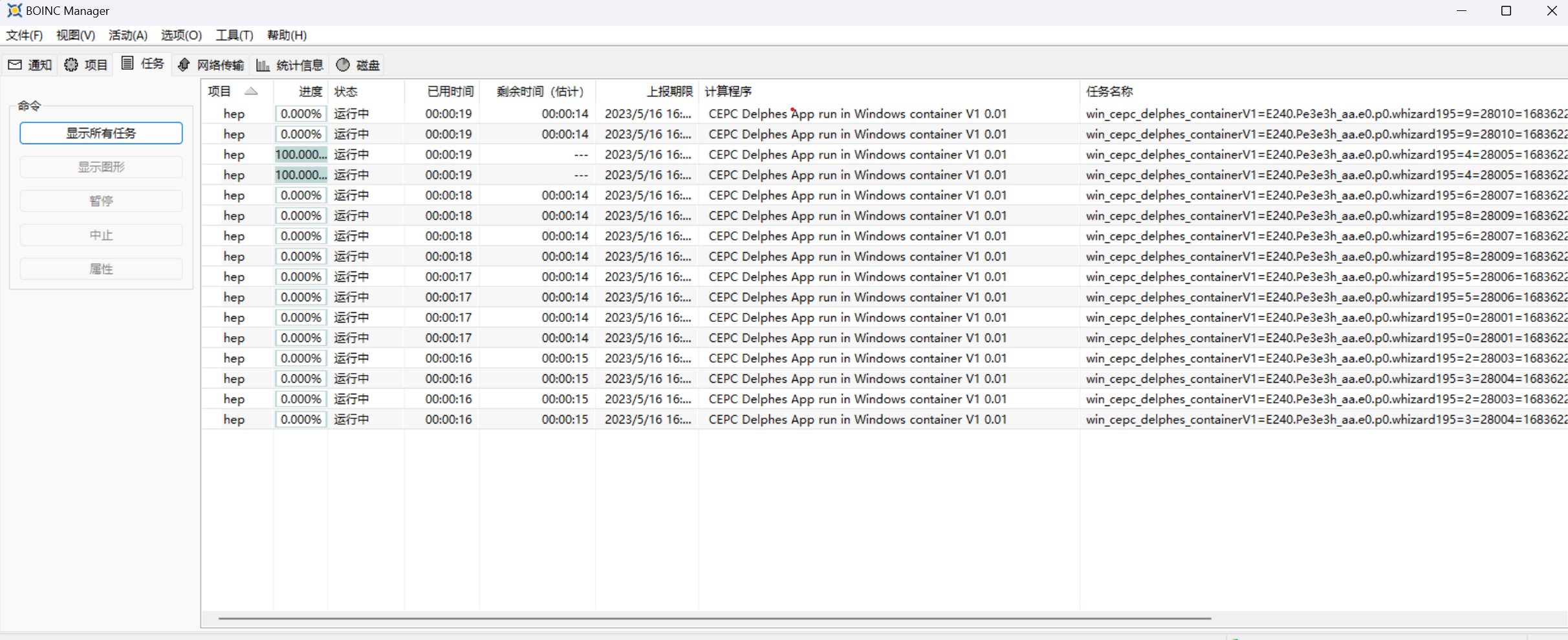Image resolution: width=1568 pixels, height=640 pixels.
Task: Select first task named whizard195=4=28005
Action: pyautogui.click(x=1326, y=155)
